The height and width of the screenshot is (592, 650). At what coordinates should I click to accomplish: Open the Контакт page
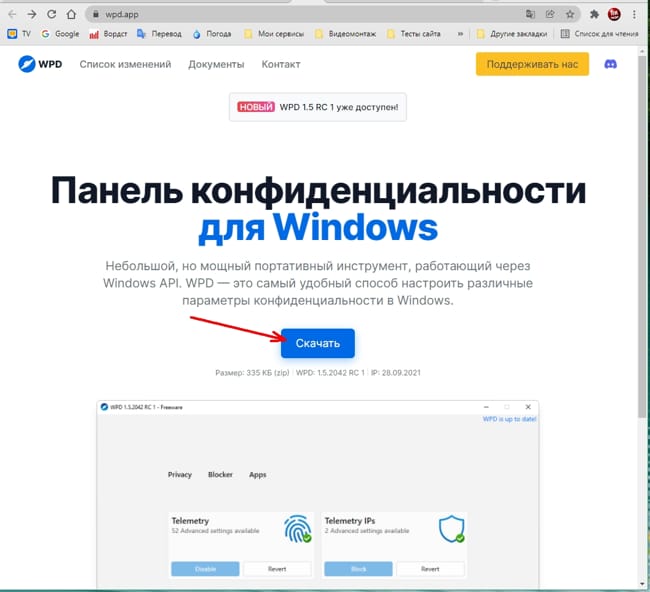point(281,64)
